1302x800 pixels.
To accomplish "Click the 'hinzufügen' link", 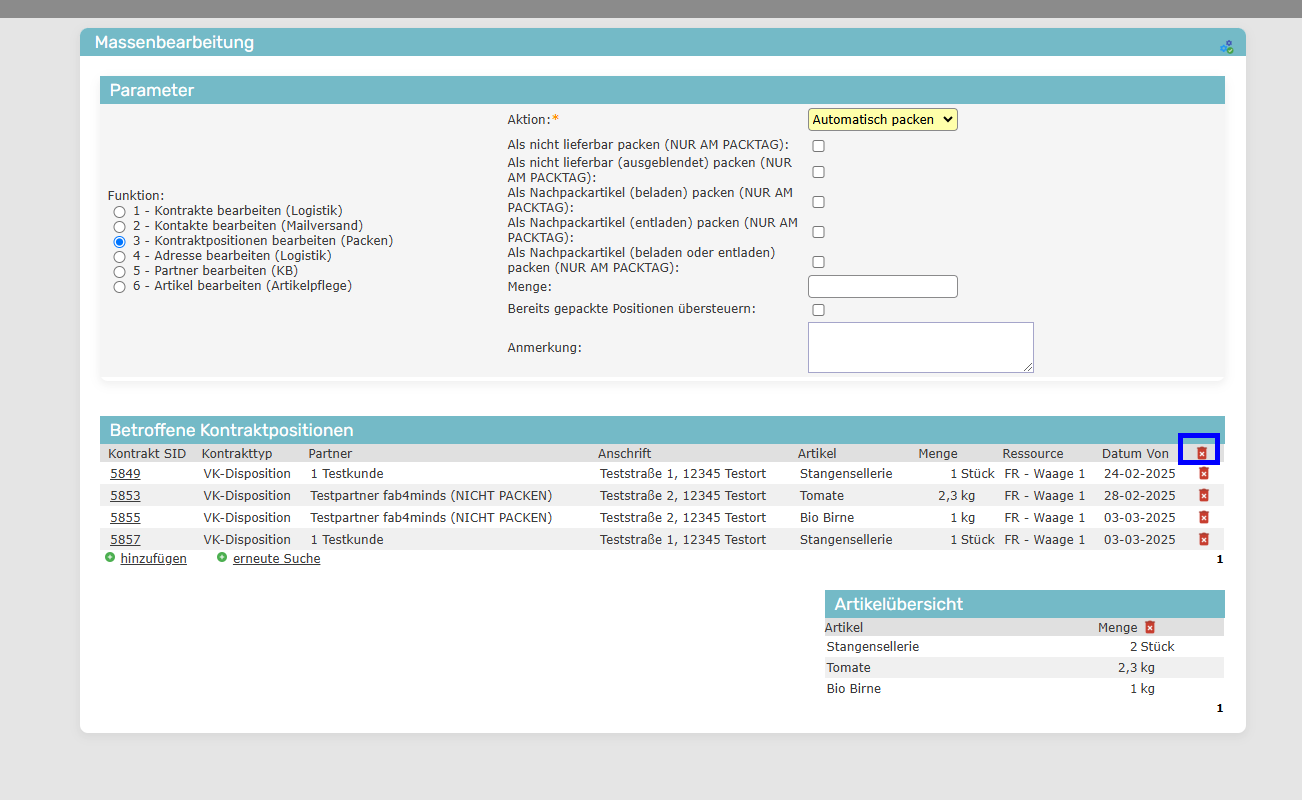I will pyautogui.click(x=153, y=559).
